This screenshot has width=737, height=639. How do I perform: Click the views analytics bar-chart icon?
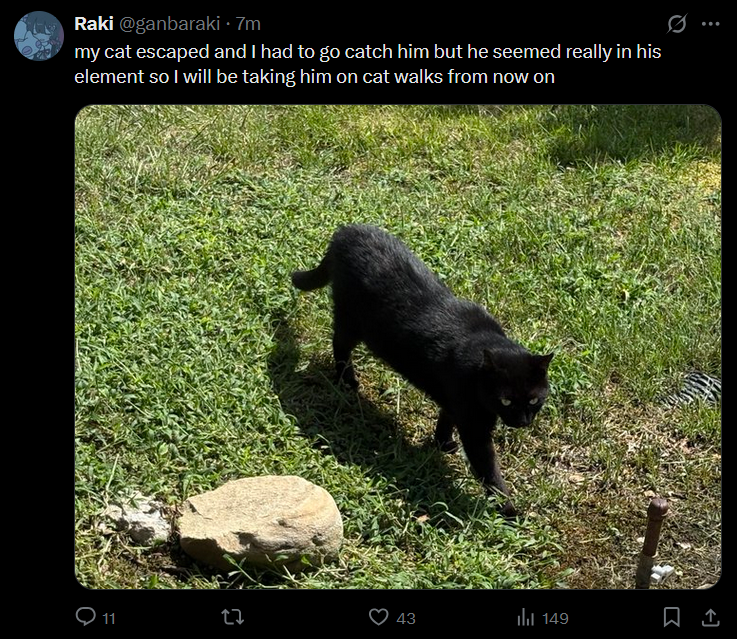(525, 617)
